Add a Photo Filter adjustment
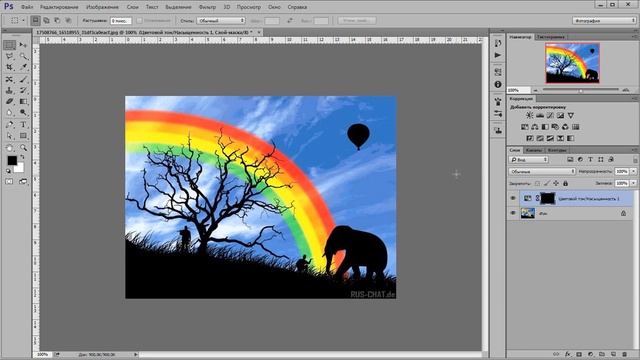This screenshot has height=360, width=640. [555, 127]
